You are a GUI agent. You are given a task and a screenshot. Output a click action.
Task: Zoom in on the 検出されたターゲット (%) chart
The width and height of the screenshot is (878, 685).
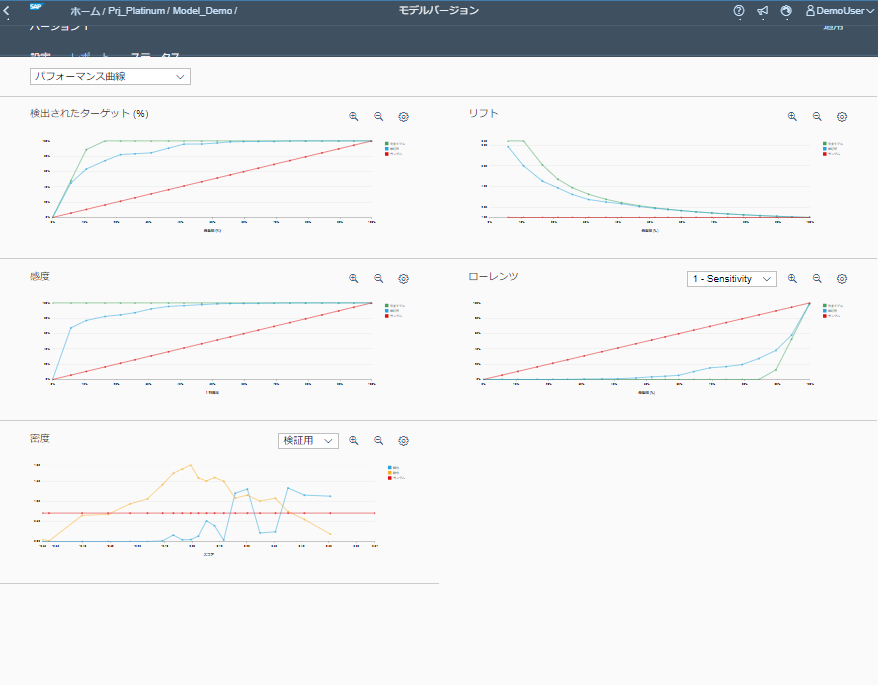(354, 117)
